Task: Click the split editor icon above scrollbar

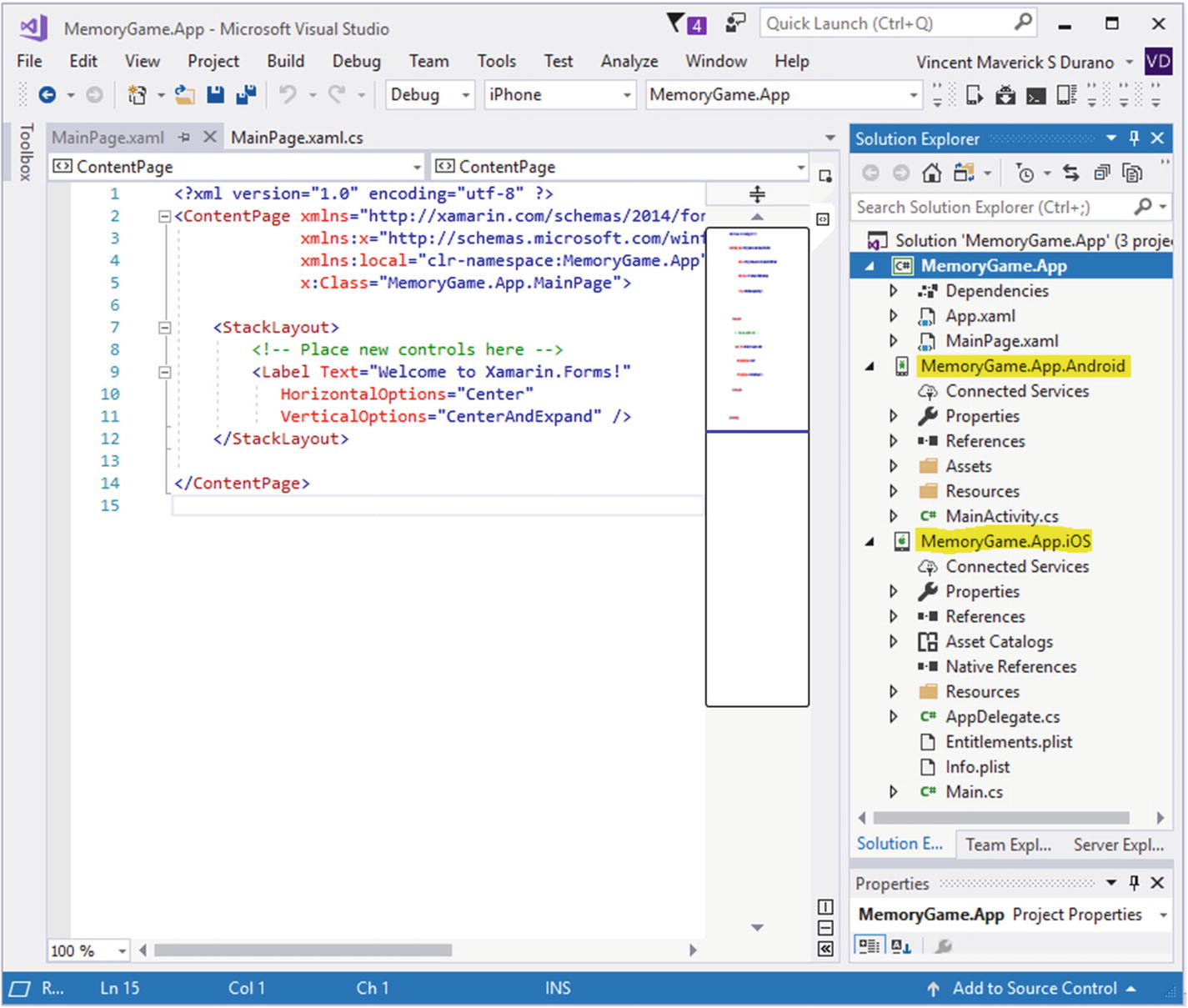Action: point(757,195)
